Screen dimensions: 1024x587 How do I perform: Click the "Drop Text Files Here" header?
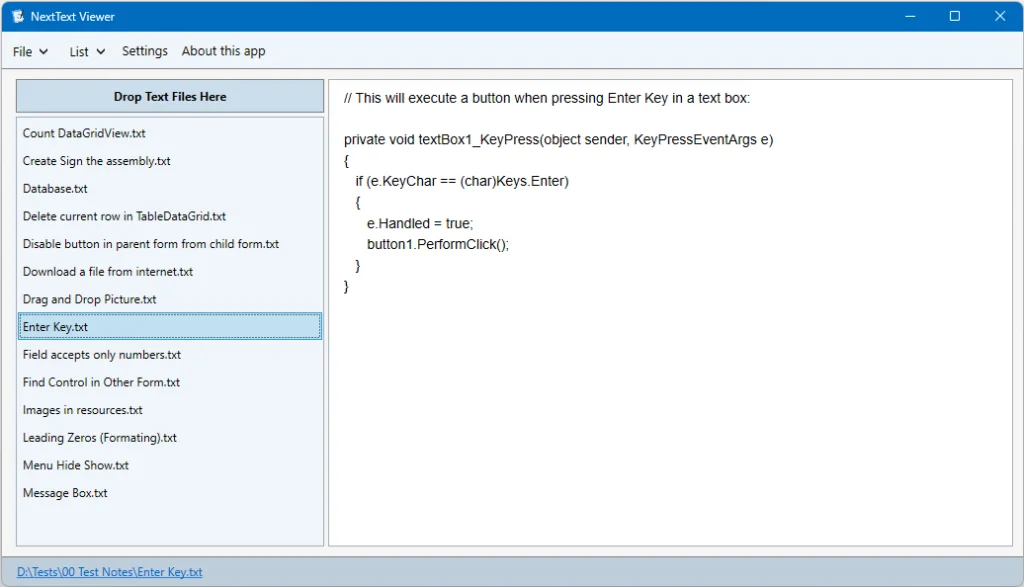click(169, 96)
